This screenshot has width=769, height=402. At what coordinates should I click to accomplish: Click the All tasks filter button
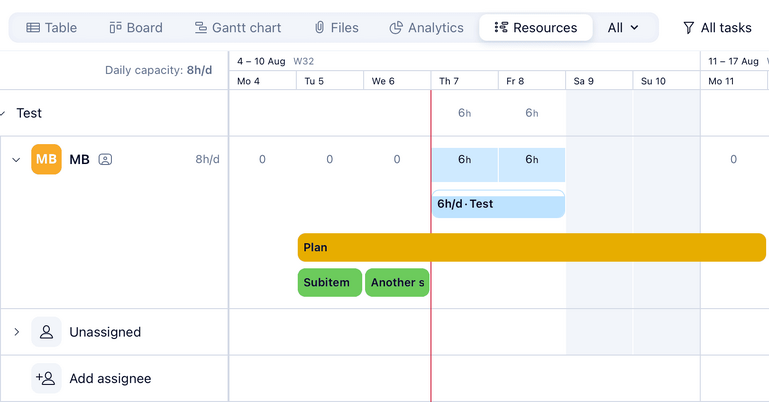click(x=716, y=28)
